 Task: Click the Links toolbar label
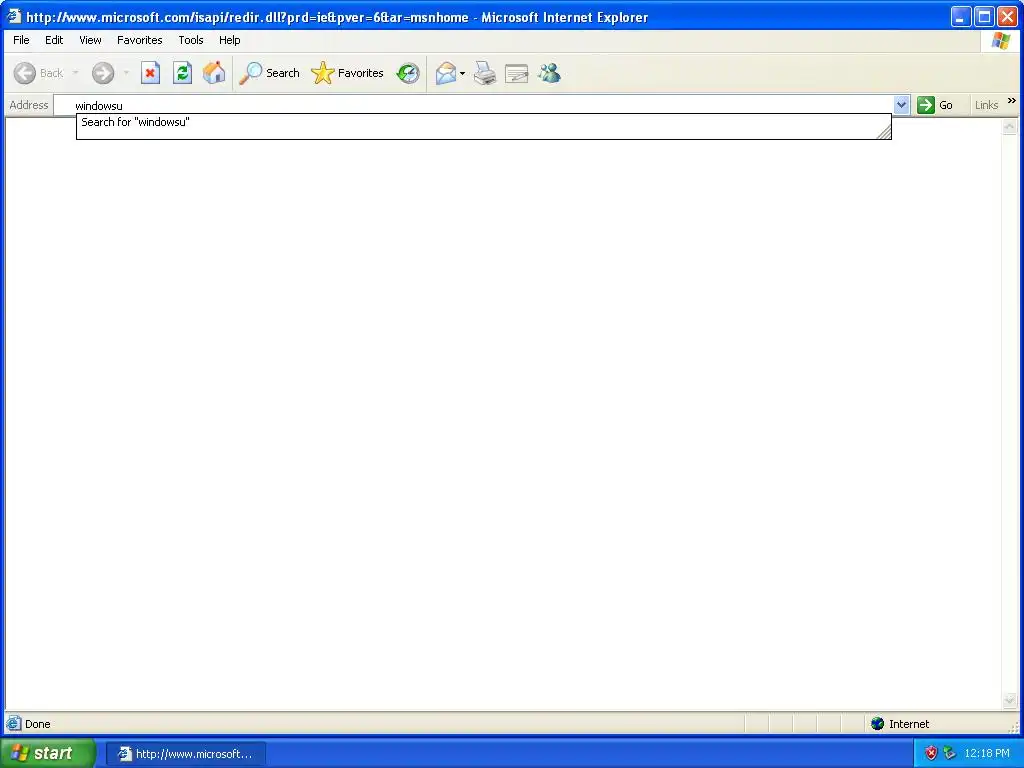point(986,105)
